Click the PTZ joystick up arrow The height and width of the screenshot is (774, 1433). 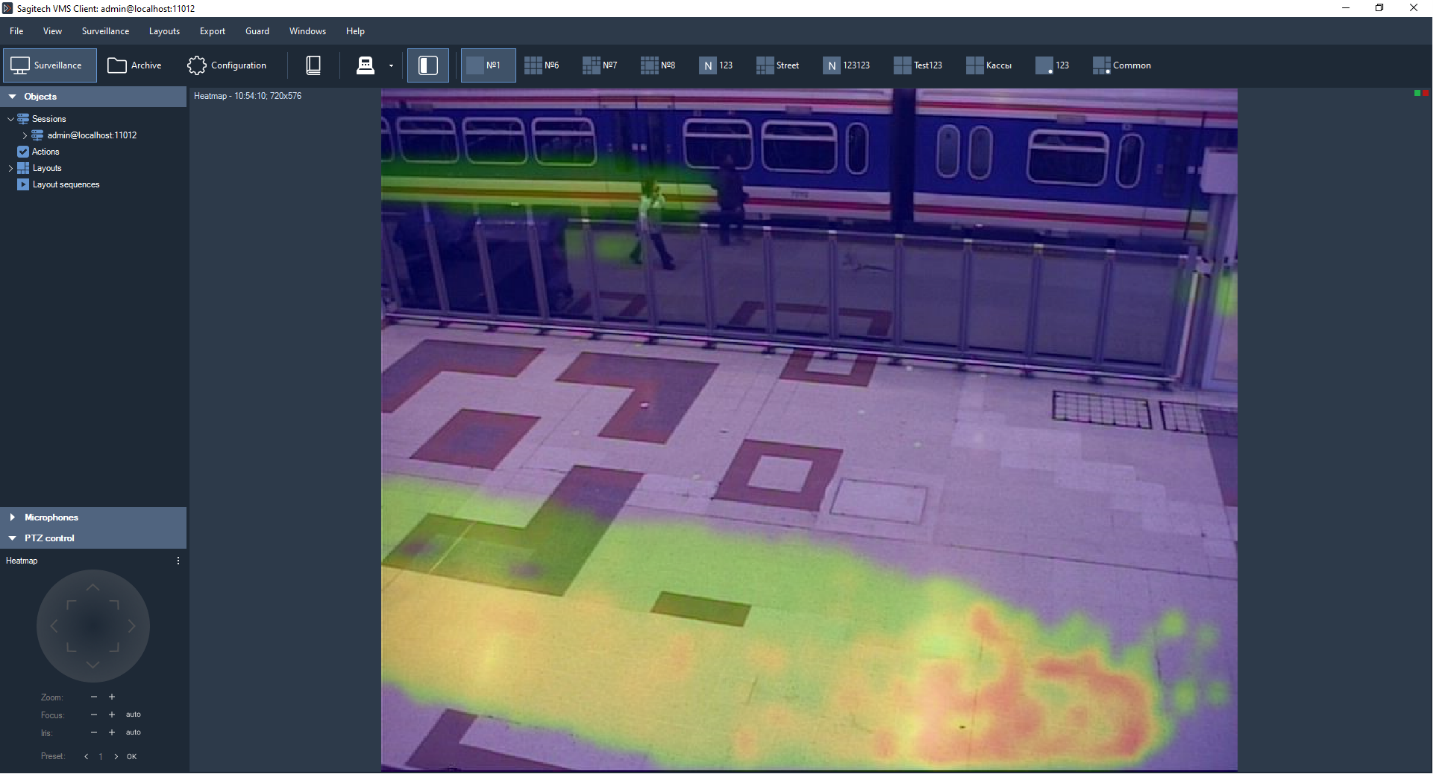[93, 588]
